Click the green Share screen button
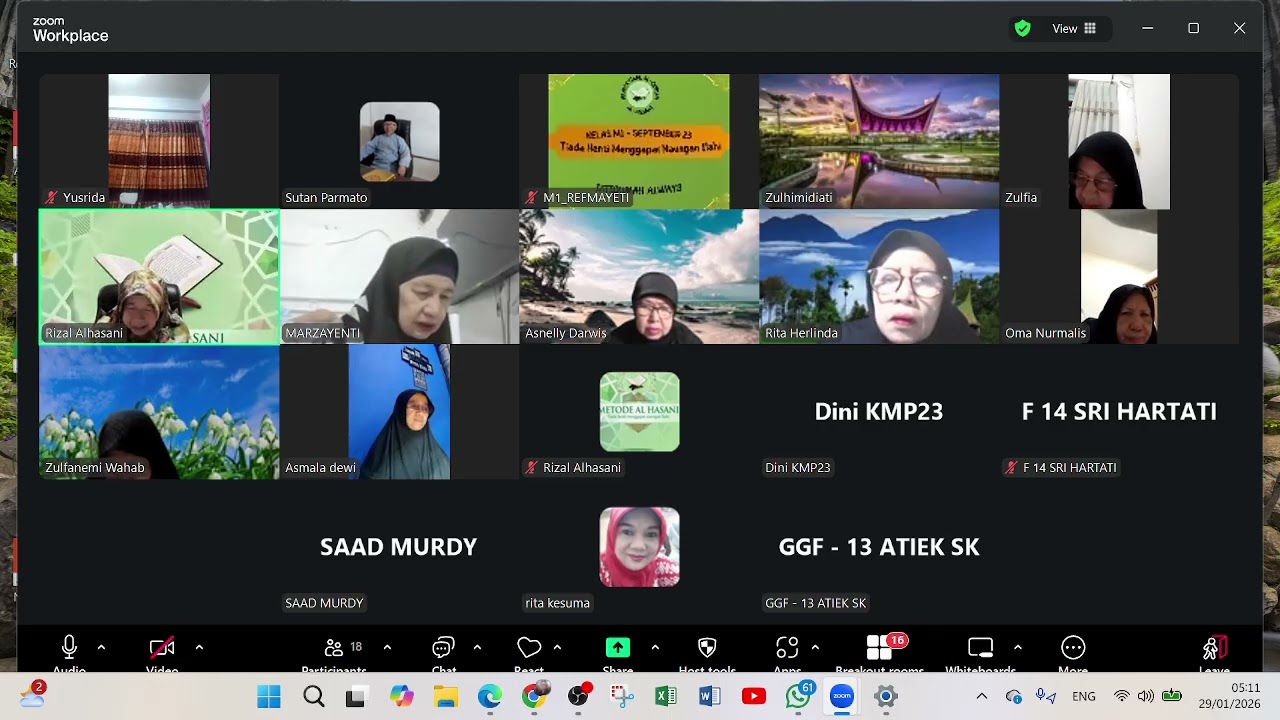Screen dimensions: 1280x720 (618, 648)
